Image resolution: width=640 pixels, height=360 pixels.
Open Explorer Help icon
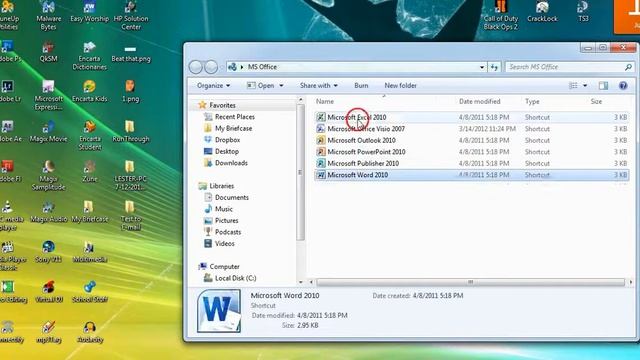(623, 86)
